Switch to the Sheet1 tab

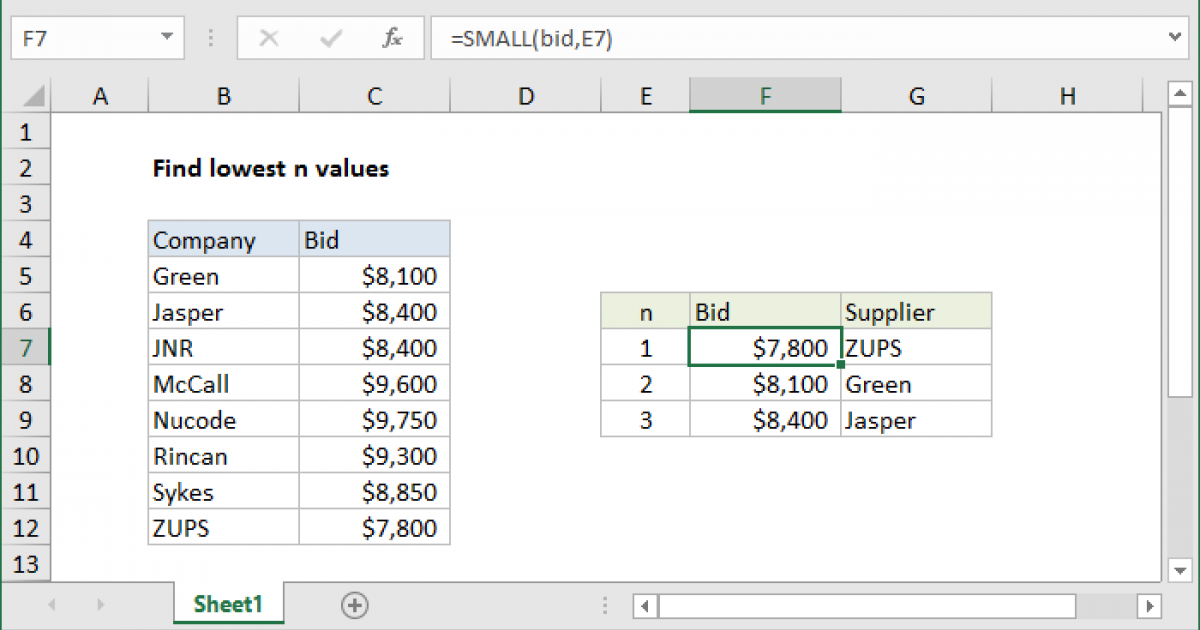click(228, 604)
